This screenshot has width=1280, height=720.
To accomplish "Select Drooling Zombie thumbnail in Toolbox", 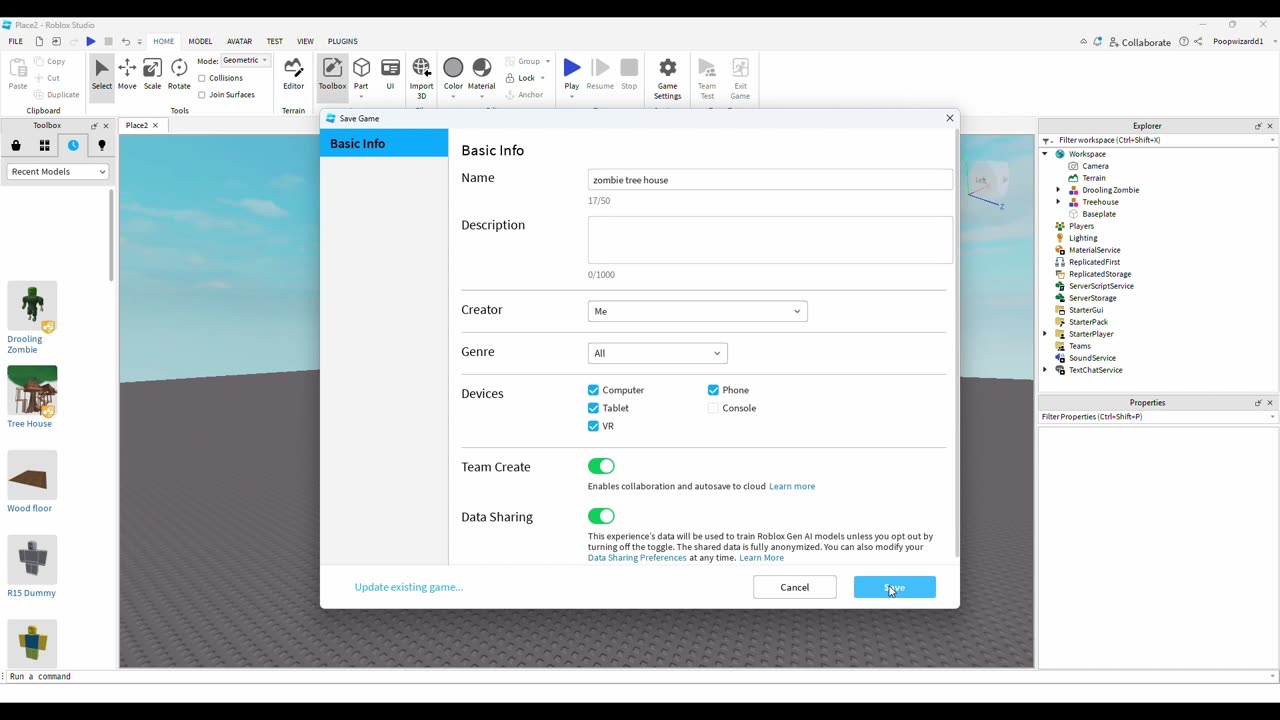I will point(32,306).
